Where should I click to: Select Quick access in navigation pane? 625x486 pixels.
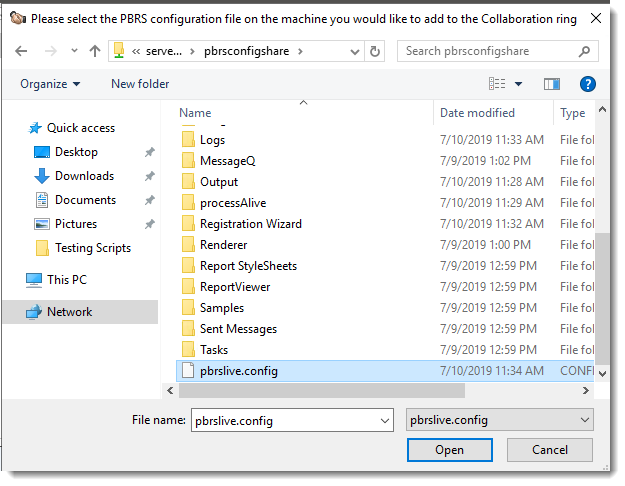click(x=81, y=128)
